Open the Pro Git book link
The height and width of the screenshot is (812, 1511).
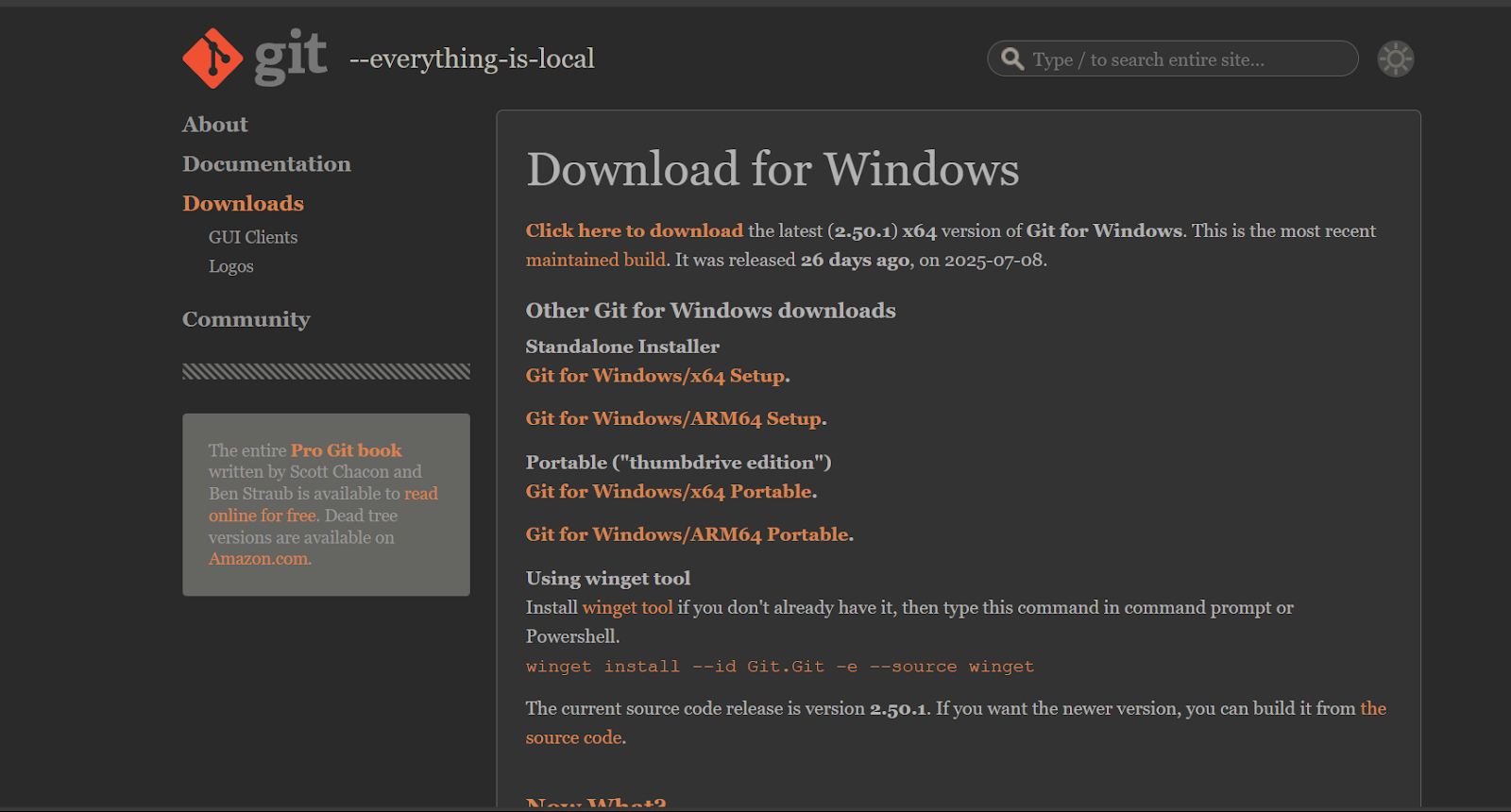(x=346, y=451)
